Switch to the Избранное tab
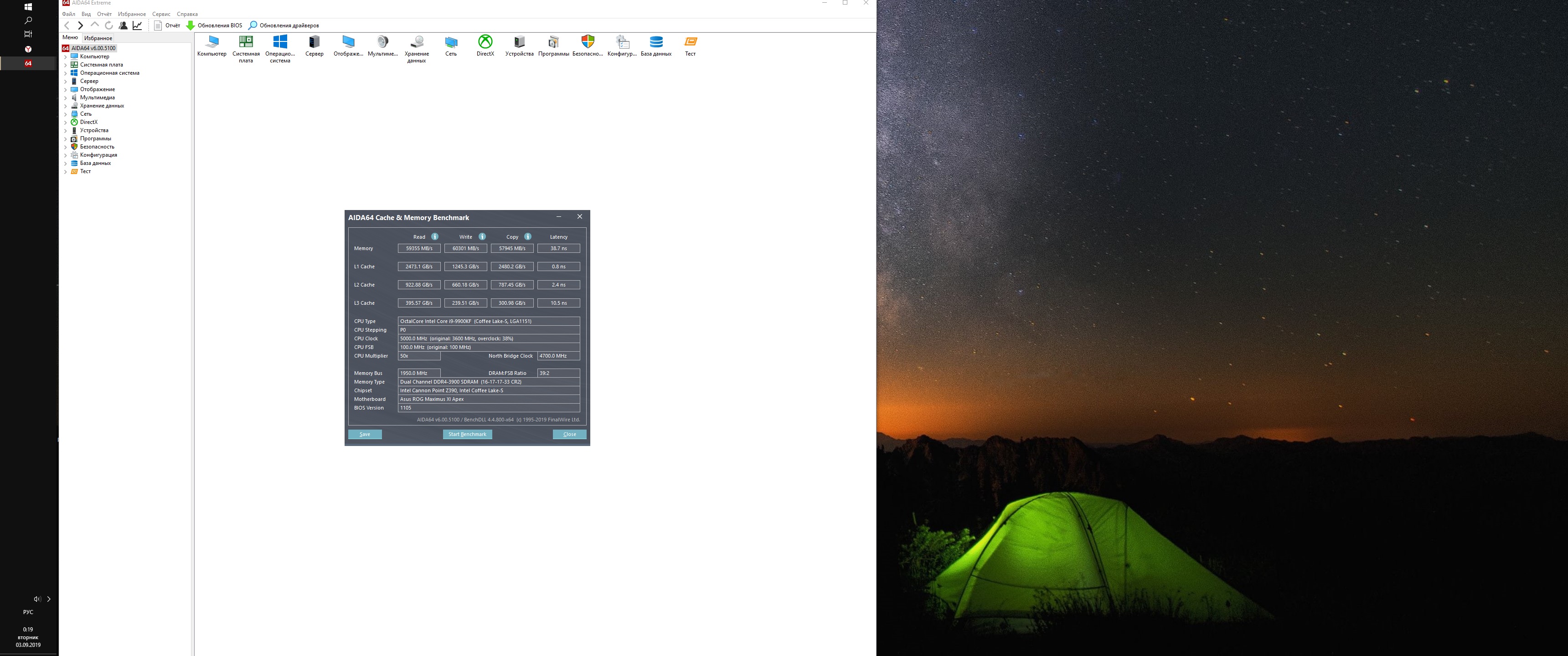This screenshot has width=1568, height=656. [98, 38]
